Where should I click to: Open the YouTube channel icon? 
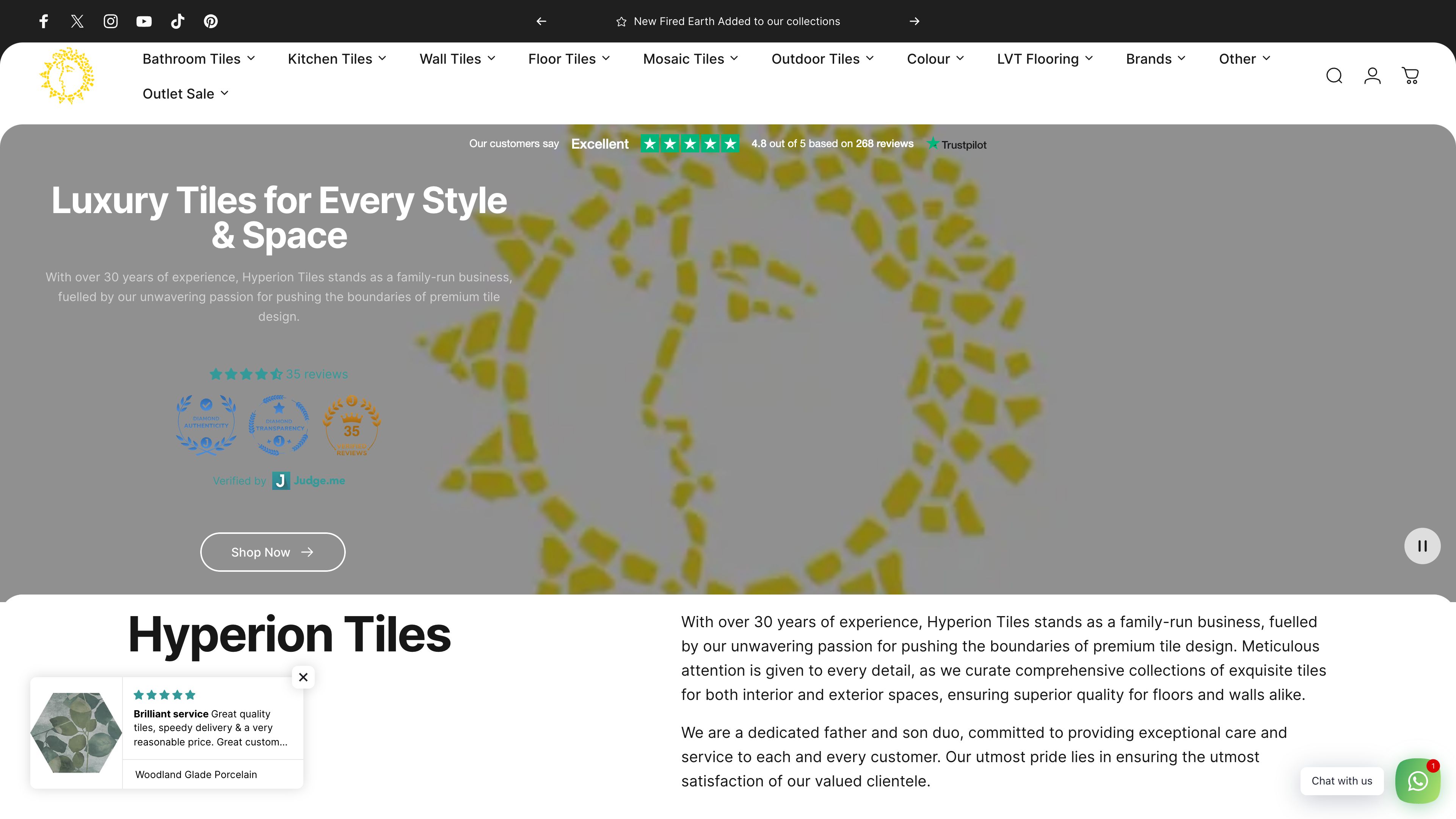coord(144,21)
